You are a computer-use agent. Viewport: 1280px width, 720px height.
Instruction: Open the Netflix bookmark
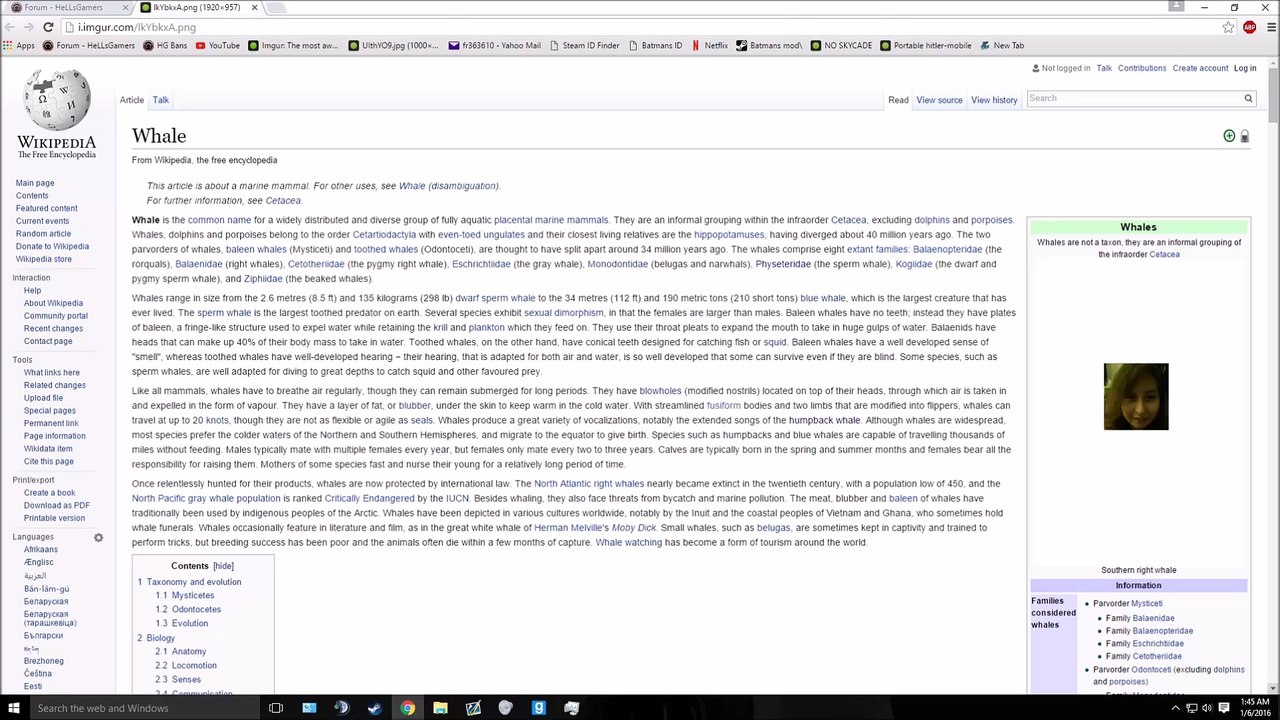(709, 45)
